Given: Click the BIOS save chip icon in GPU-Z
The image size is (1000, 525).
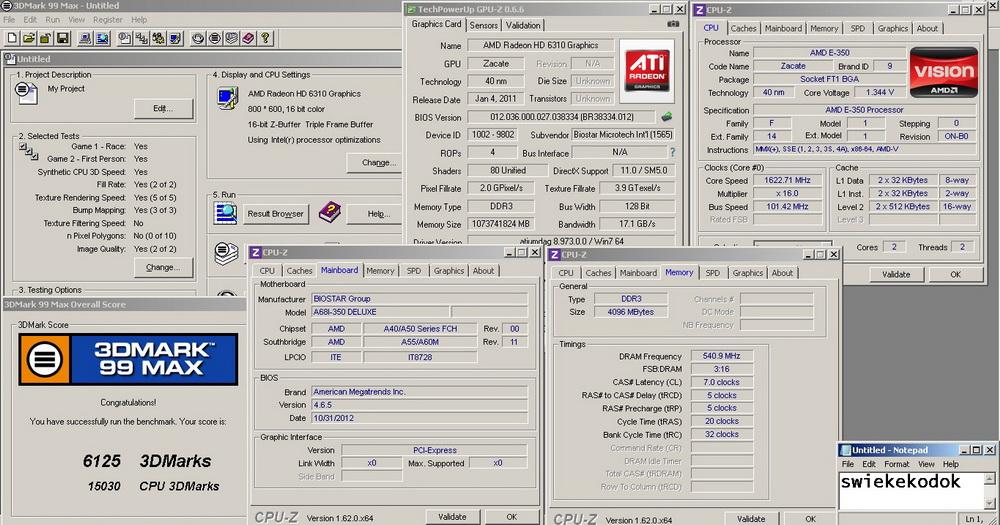Looking at the screenshot, I should 666,117.
